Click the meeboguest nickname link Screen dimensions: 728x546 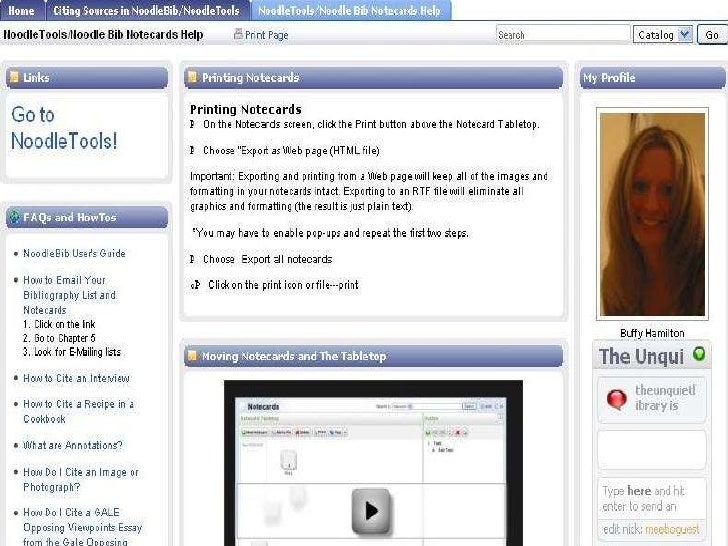click(x=672, y=529)
